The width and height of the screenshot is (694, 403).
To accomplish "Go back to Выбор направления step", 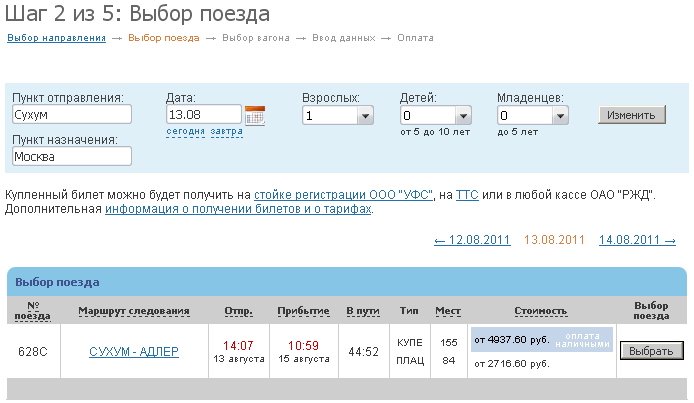I will (56, 38).
